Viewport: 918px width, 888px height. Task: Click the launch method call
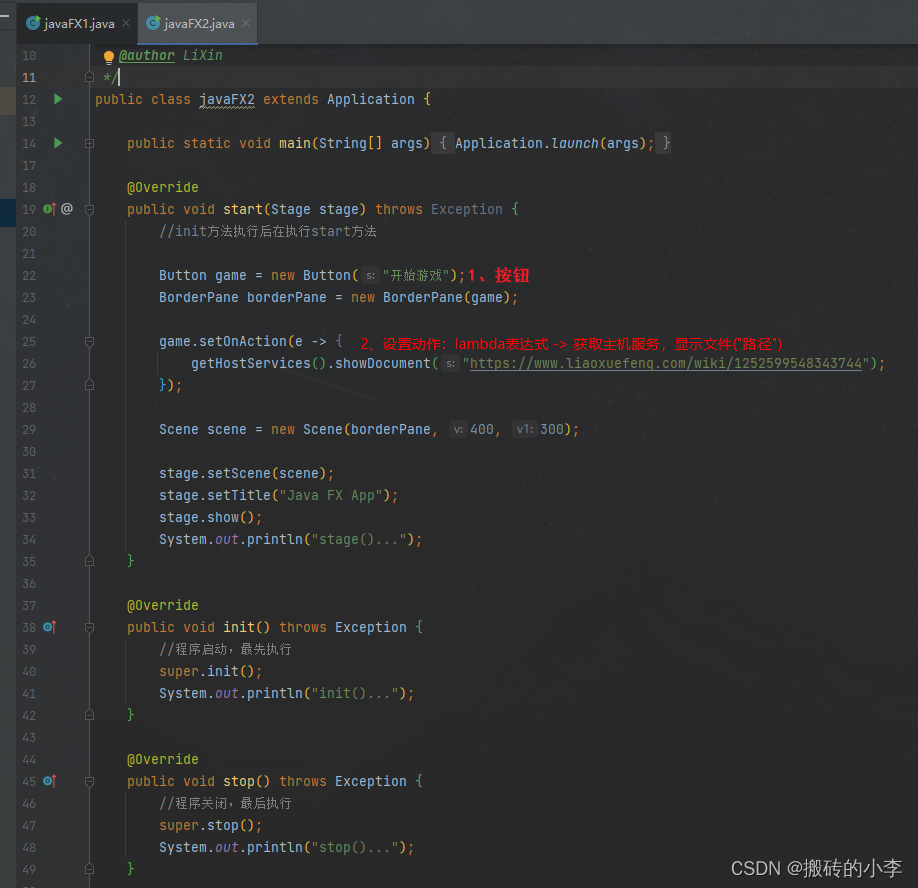pyautogui.click(x=574, y=143)
